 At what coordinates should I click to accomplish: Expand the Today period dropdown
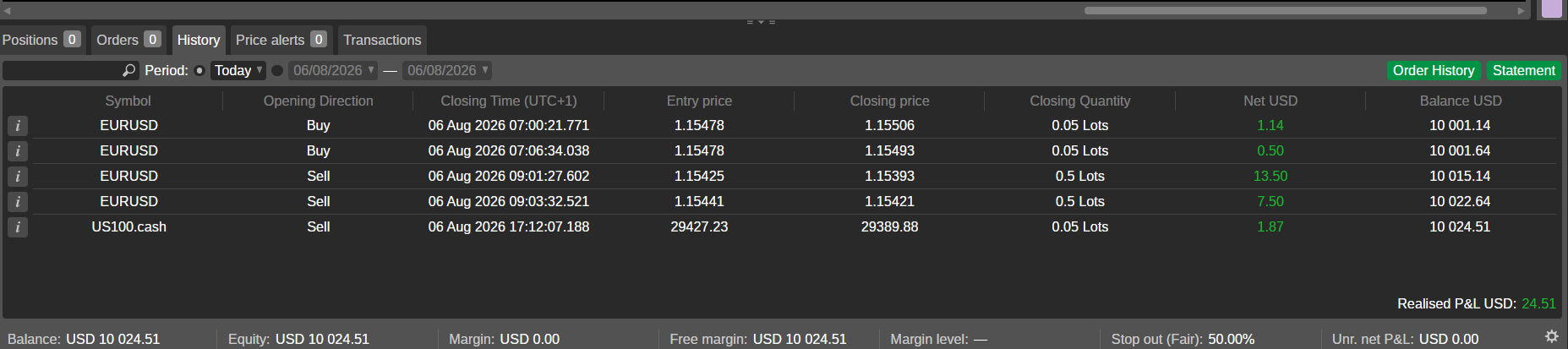(238, 71)
